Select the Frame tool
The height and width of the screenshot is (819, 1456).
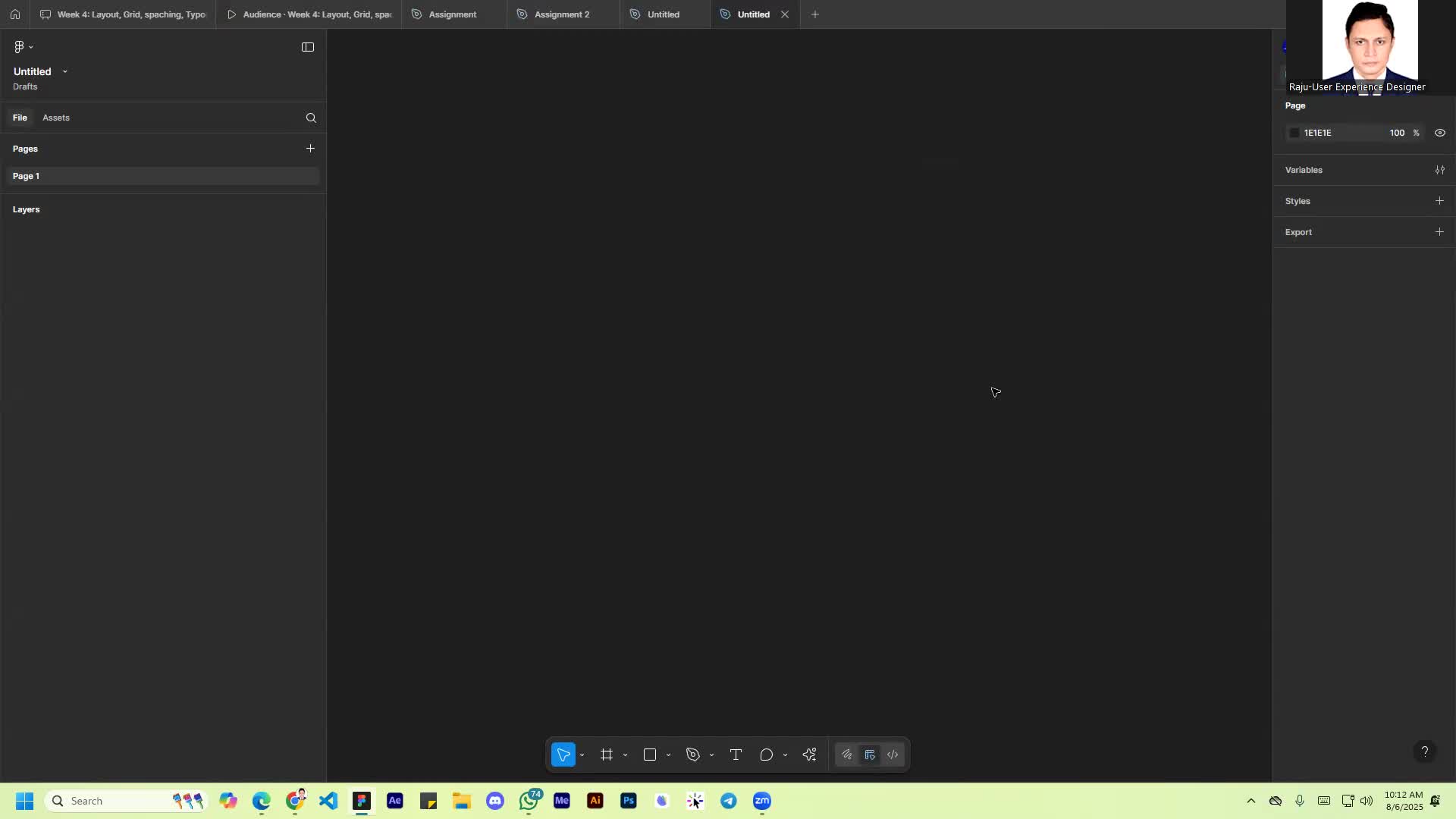click(607, 755)
